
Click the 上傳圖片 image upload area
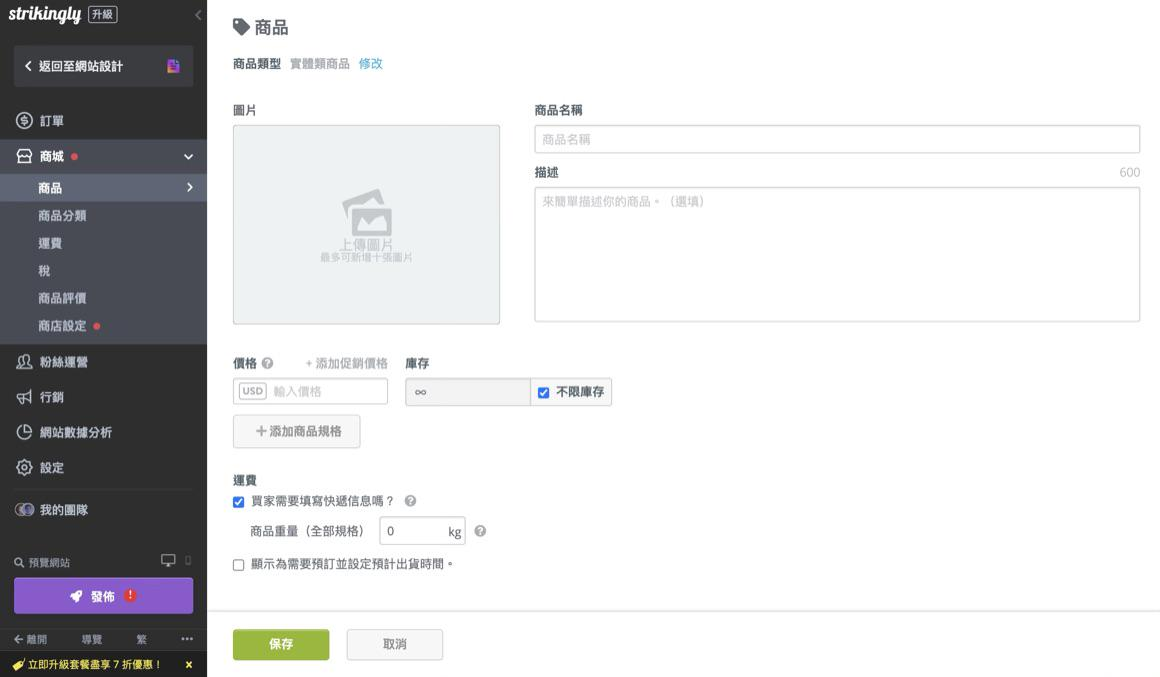point(366,224)
